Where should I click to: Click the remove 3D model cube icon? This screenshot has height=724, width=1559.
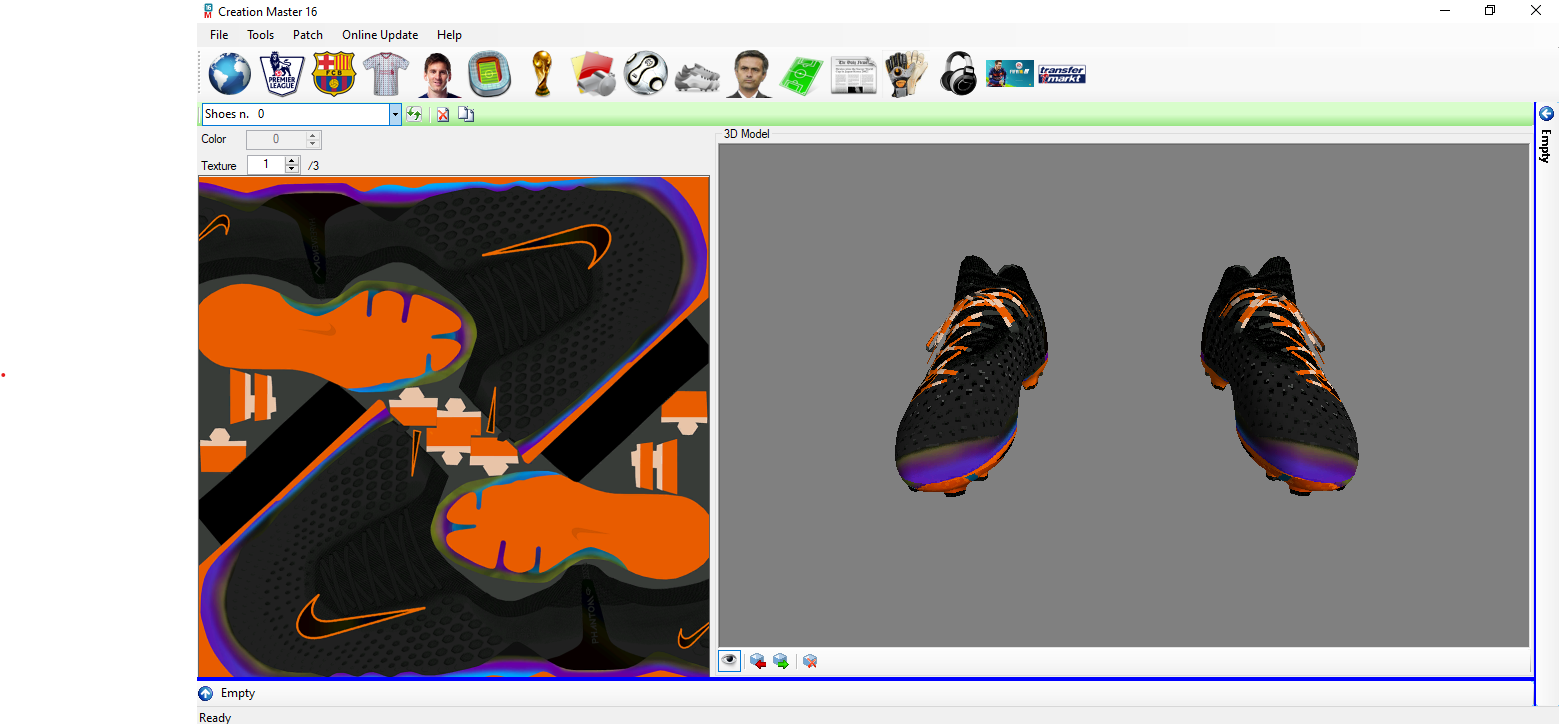click(810, 661)
